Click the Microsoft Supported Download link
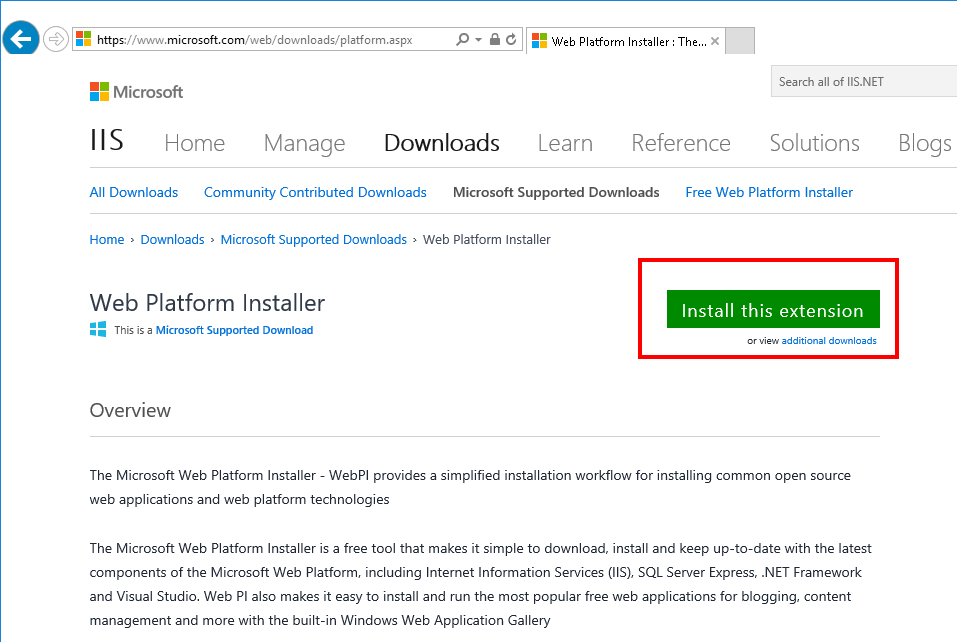 (x=234, y=330)
